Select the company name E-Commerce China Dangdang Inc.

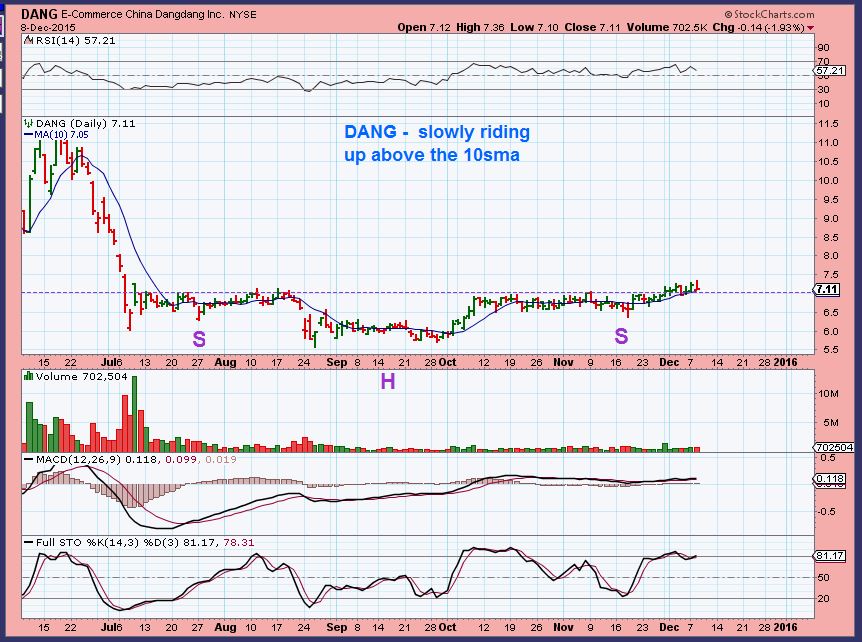pyautogui.click(x=143, y=14)
